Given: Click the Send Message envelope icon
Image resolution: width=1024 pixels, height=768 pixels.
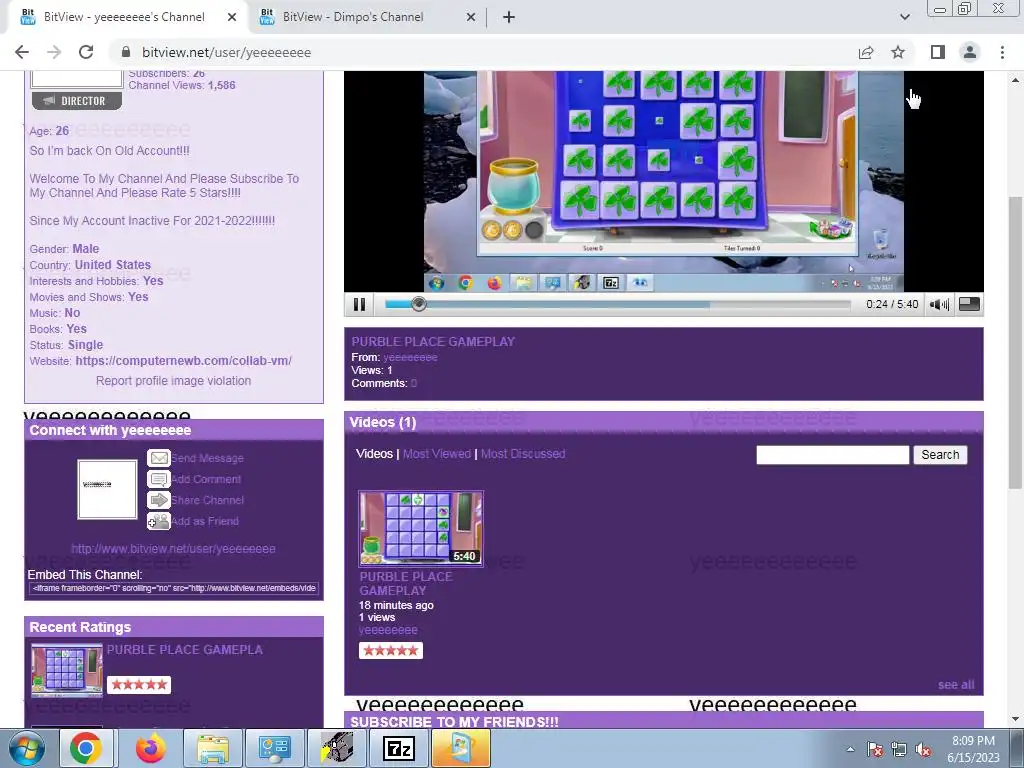Looking at the screenshot, I should 159,458.
